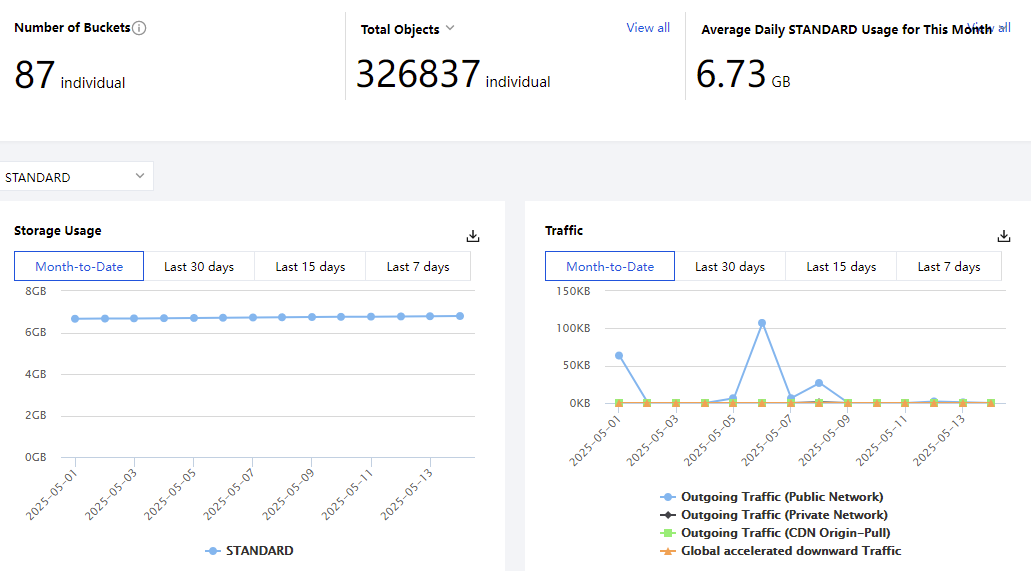
Task: Expand the Total Objects dropdown arrow
Action: click(x=450, y=29)
